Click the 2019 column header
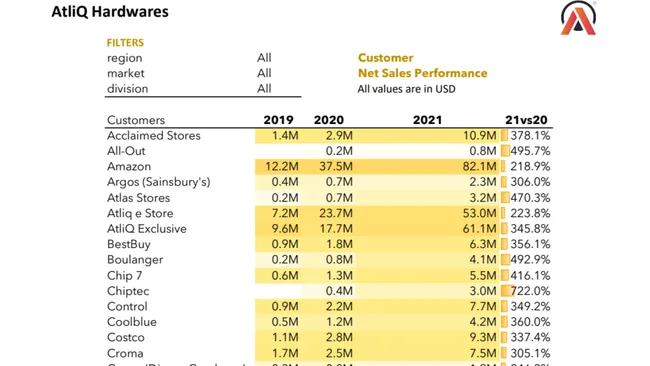 (279, 120)
